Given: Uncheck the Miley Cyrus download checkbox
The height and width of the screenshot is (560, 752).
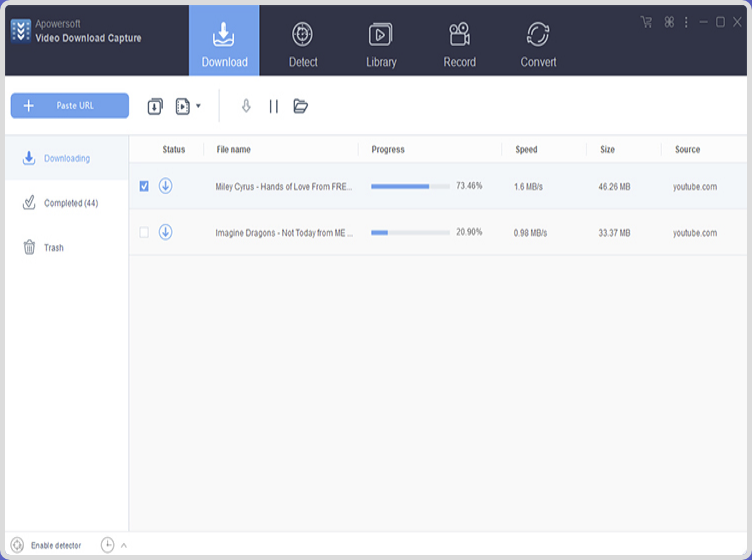Looking at the screenshot, I should click(x=144, y=186).
